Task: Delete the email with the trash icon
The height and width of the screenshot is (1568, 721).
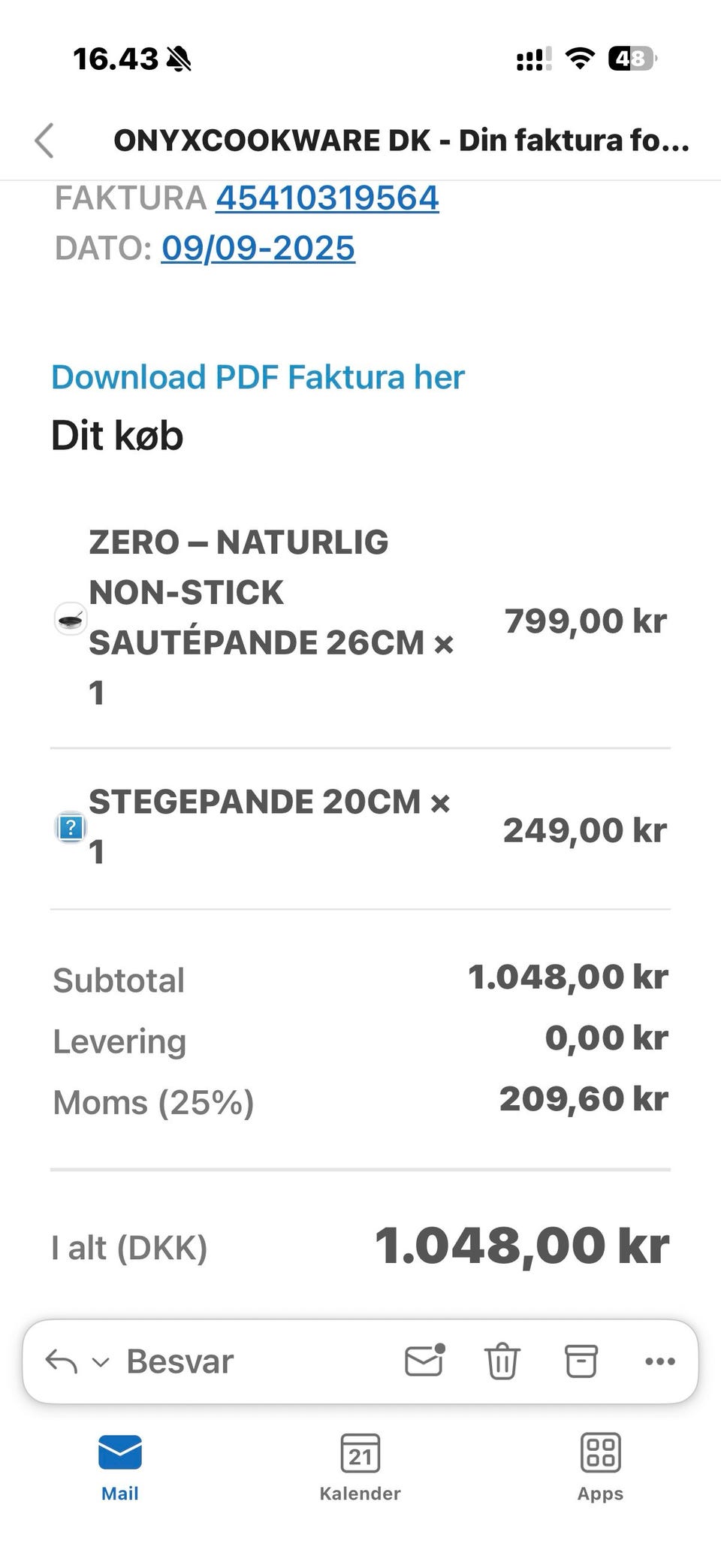Action: click(502, 1361)
